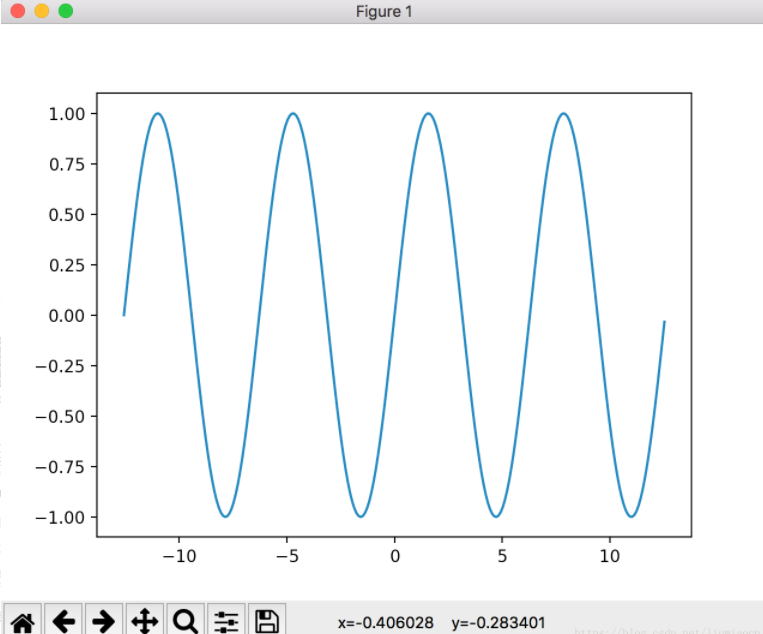This screenshot has width=763, height=634.
Task: Go forward to the next view
Action: 104,621
